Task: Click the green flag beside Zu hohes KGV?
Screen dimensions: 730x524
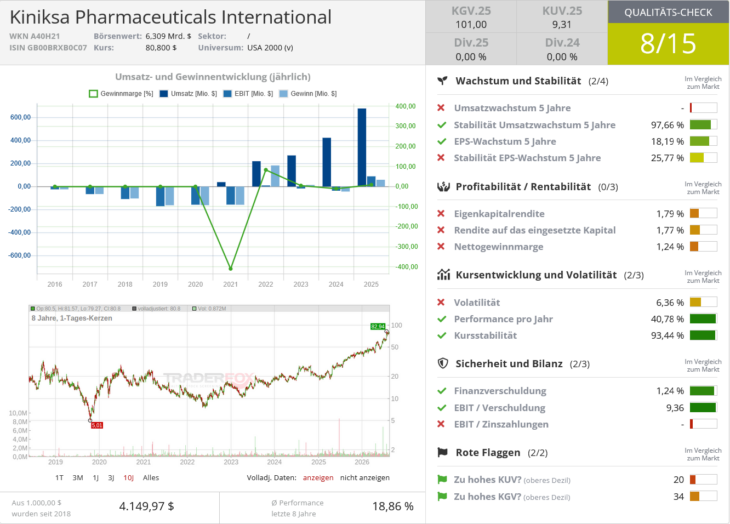Action: pyautogui.click(x=442, y=497)
